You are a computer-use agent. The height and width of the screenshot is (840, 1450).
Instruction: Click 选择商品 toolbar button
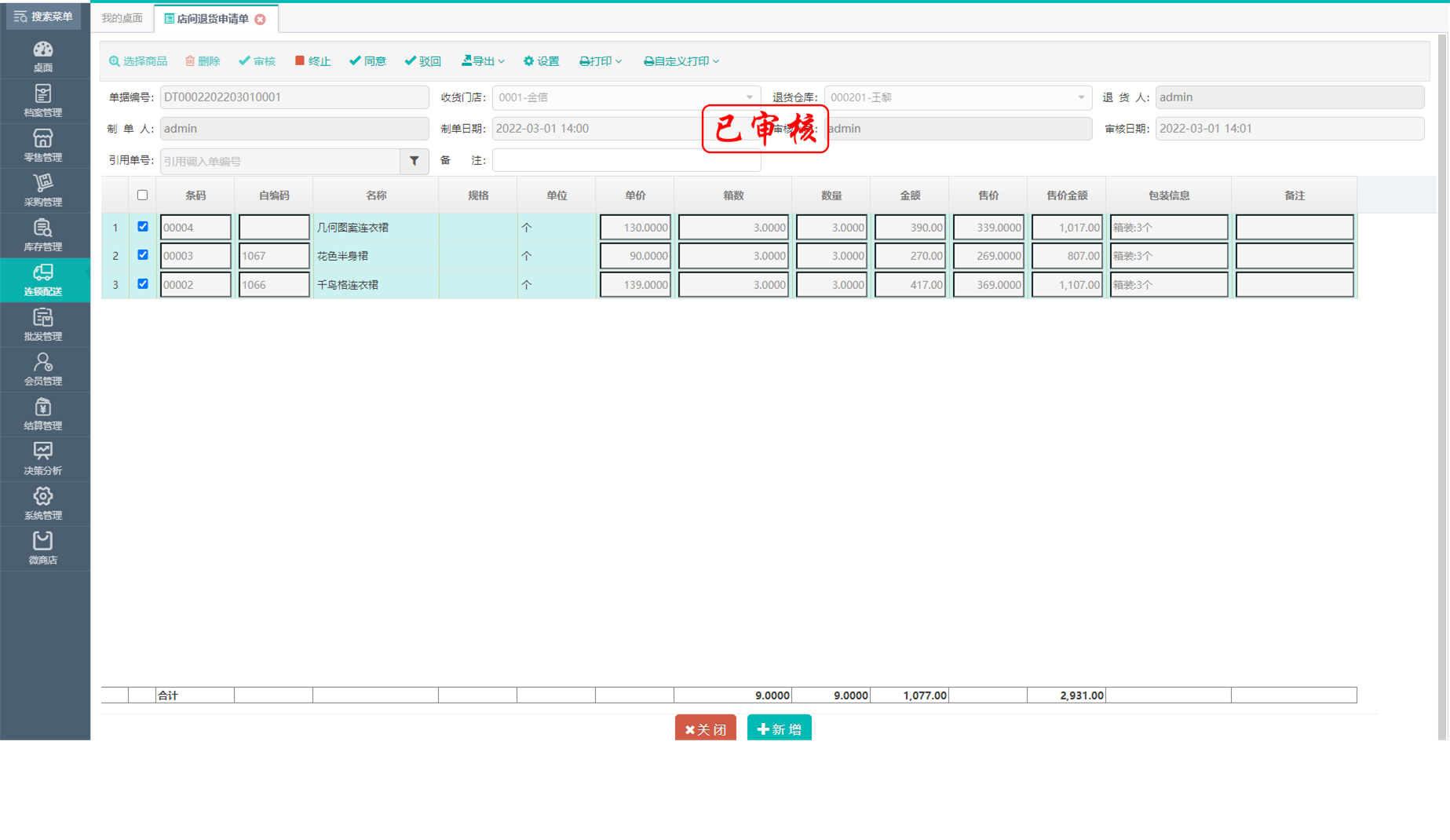tap(138, 61)
